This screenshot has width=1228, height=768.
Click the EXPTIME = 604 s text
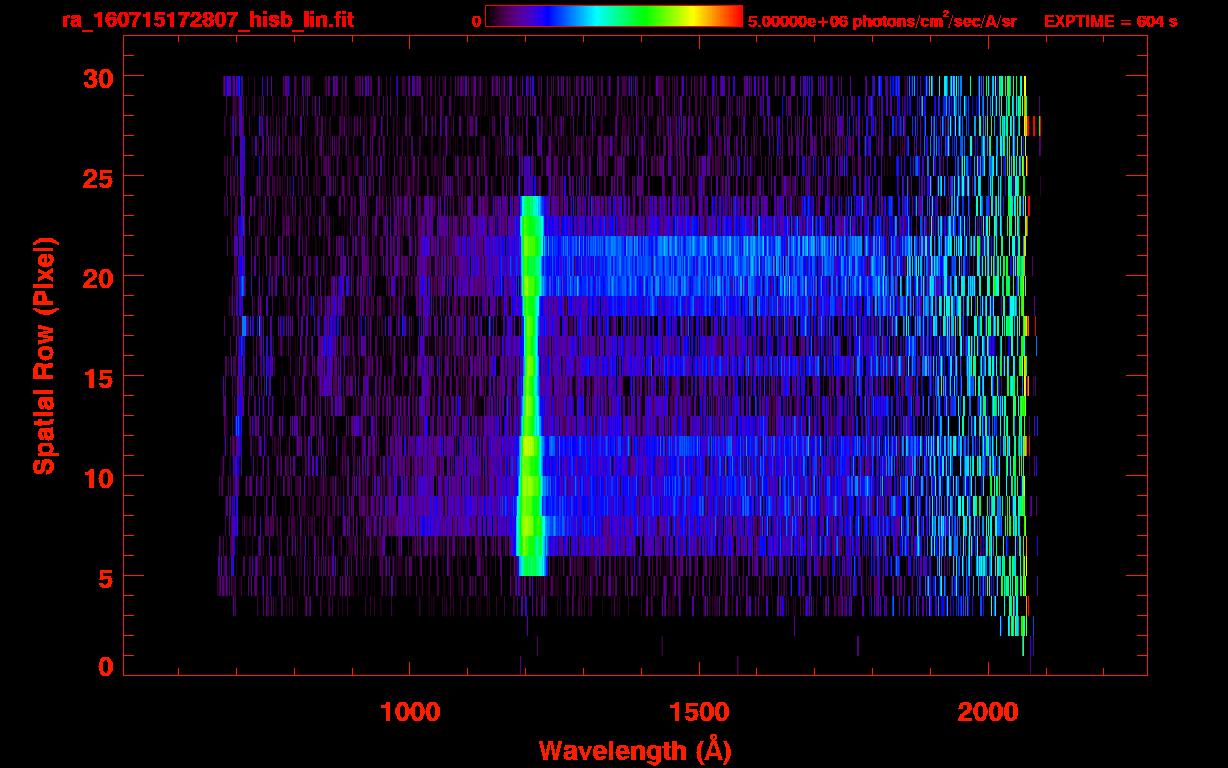click(1110, 21)
